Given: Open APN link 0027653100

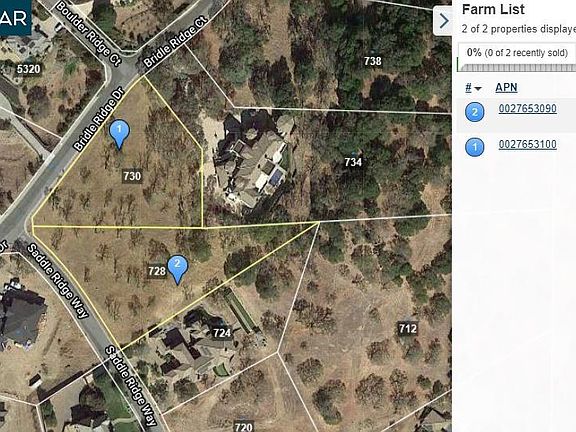Looking at the screenshot, I should (x=528, y=144).
